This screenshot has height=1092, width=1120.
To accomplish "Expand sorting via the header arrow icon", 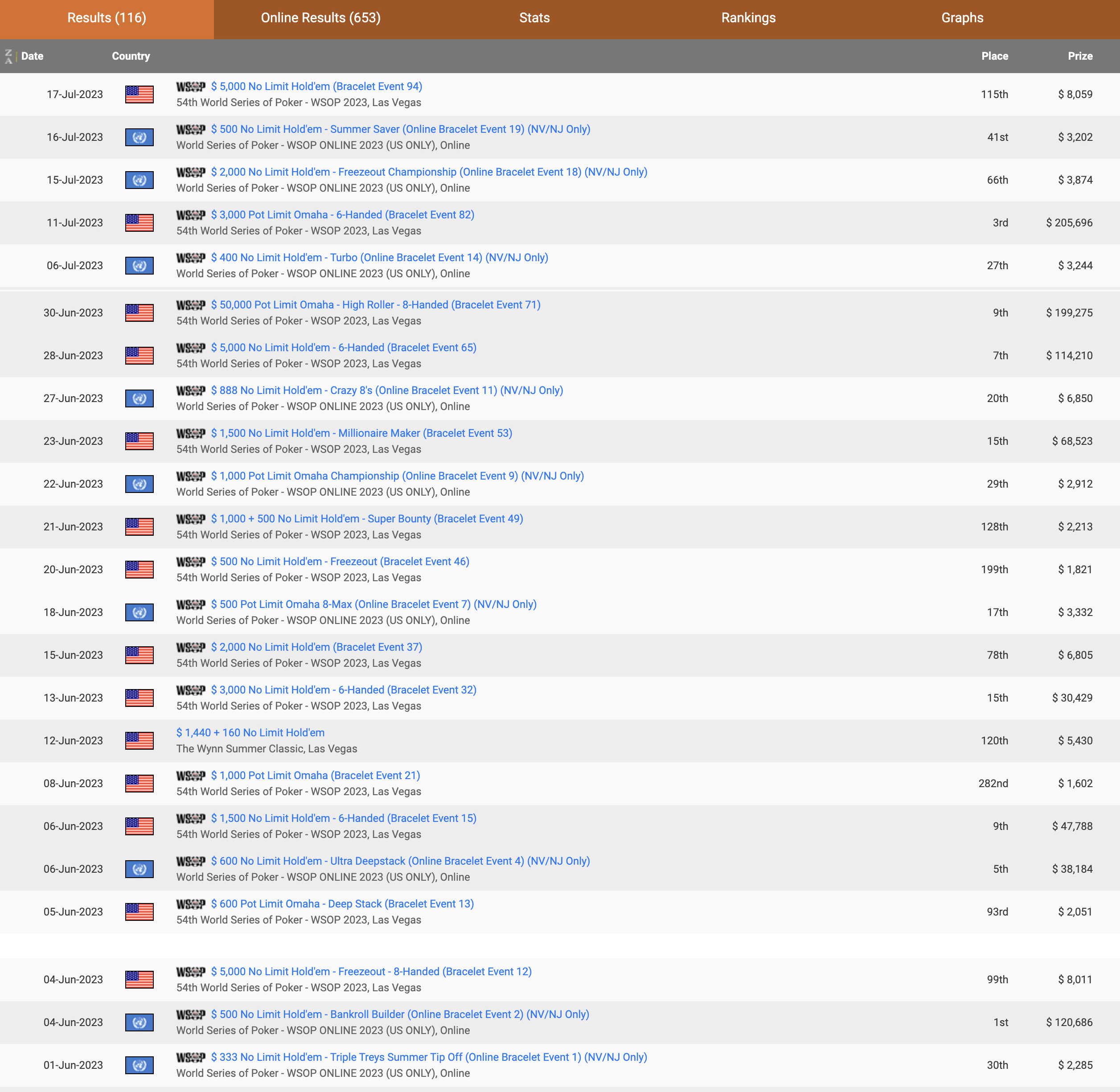I will point(9,56).
